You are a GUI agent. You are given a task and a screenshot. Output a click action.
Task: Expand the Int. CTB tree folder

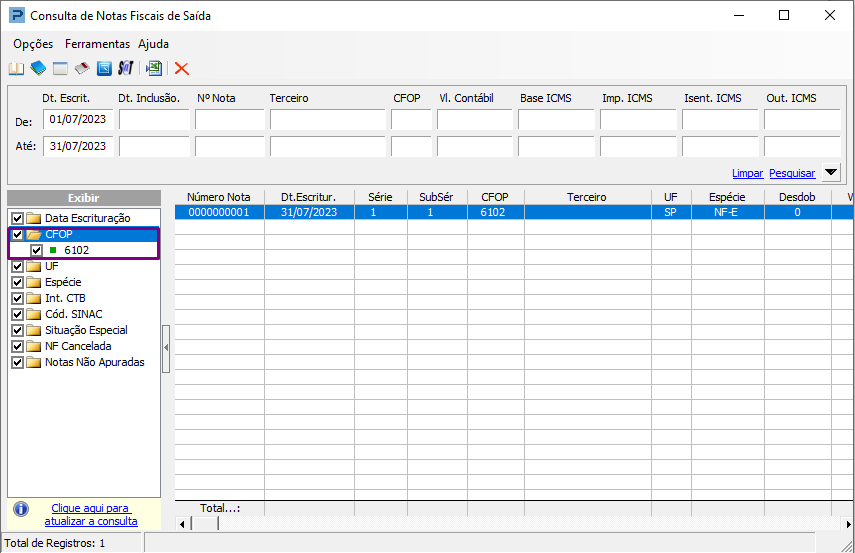pos(34,298)
